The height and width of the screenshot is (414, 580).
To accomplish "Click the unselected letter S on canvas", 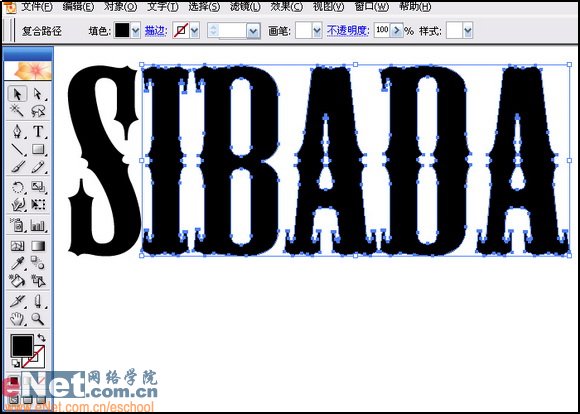I will pyautogui.click(x=105, y=161).
